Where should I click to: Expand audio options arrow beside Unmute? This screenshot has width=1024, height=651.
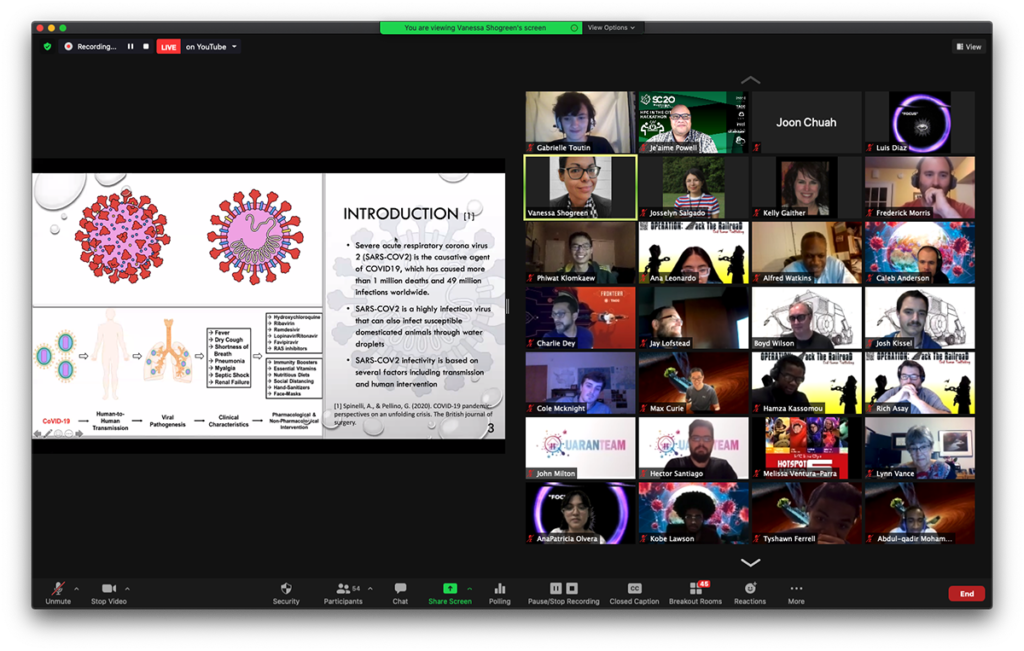(76, 588)
